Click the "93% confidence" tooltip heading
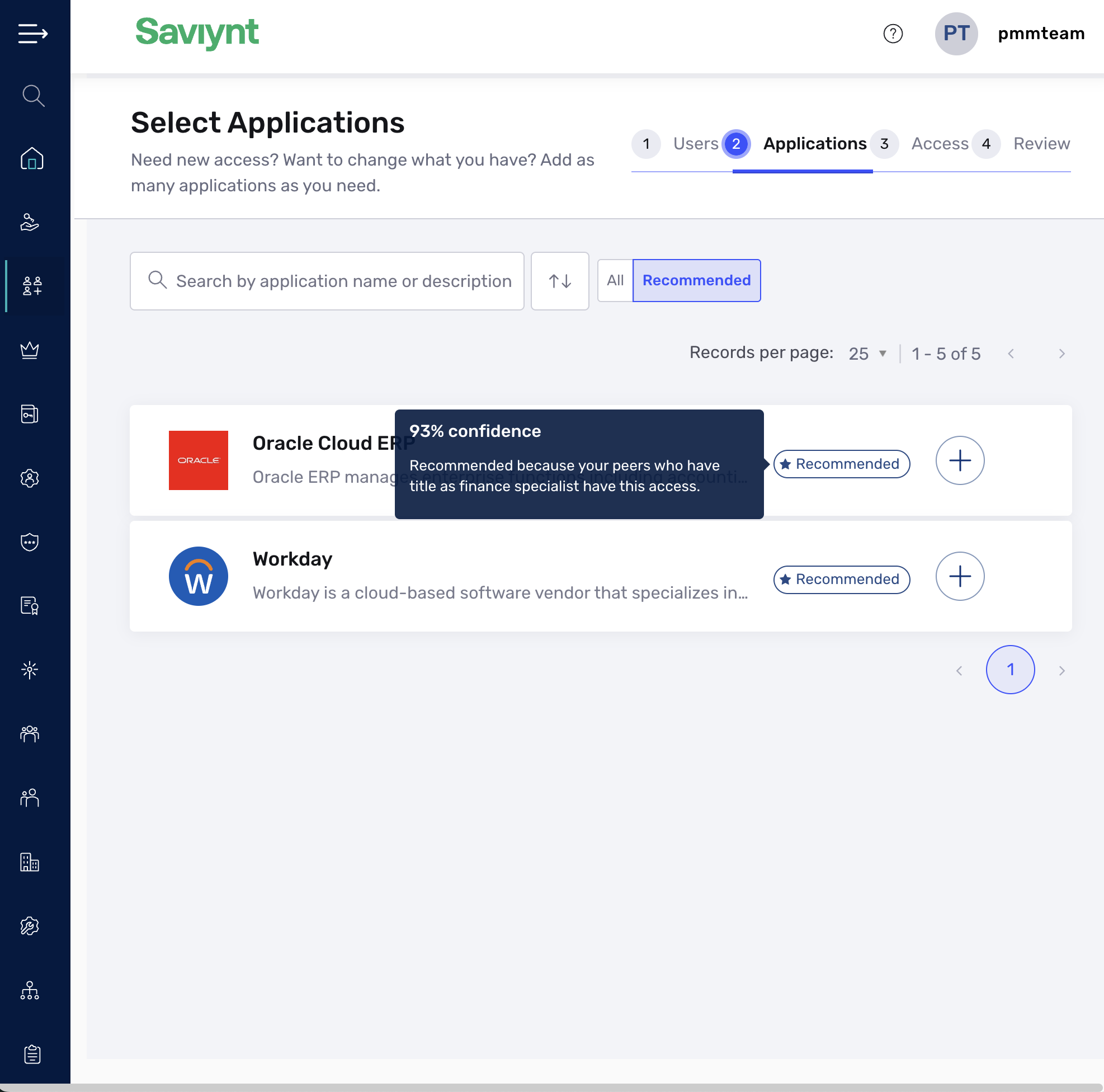1104x1092 pixels. click(475, 431)
